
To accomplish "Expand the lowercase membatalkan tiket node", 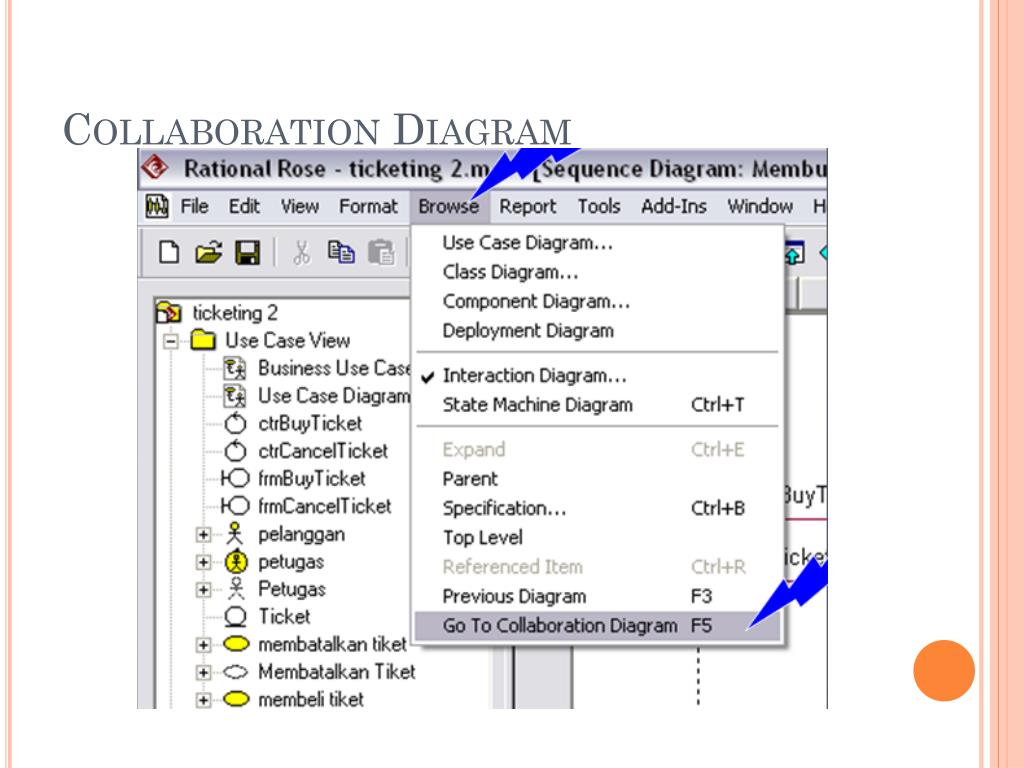I will click(203, 645).
